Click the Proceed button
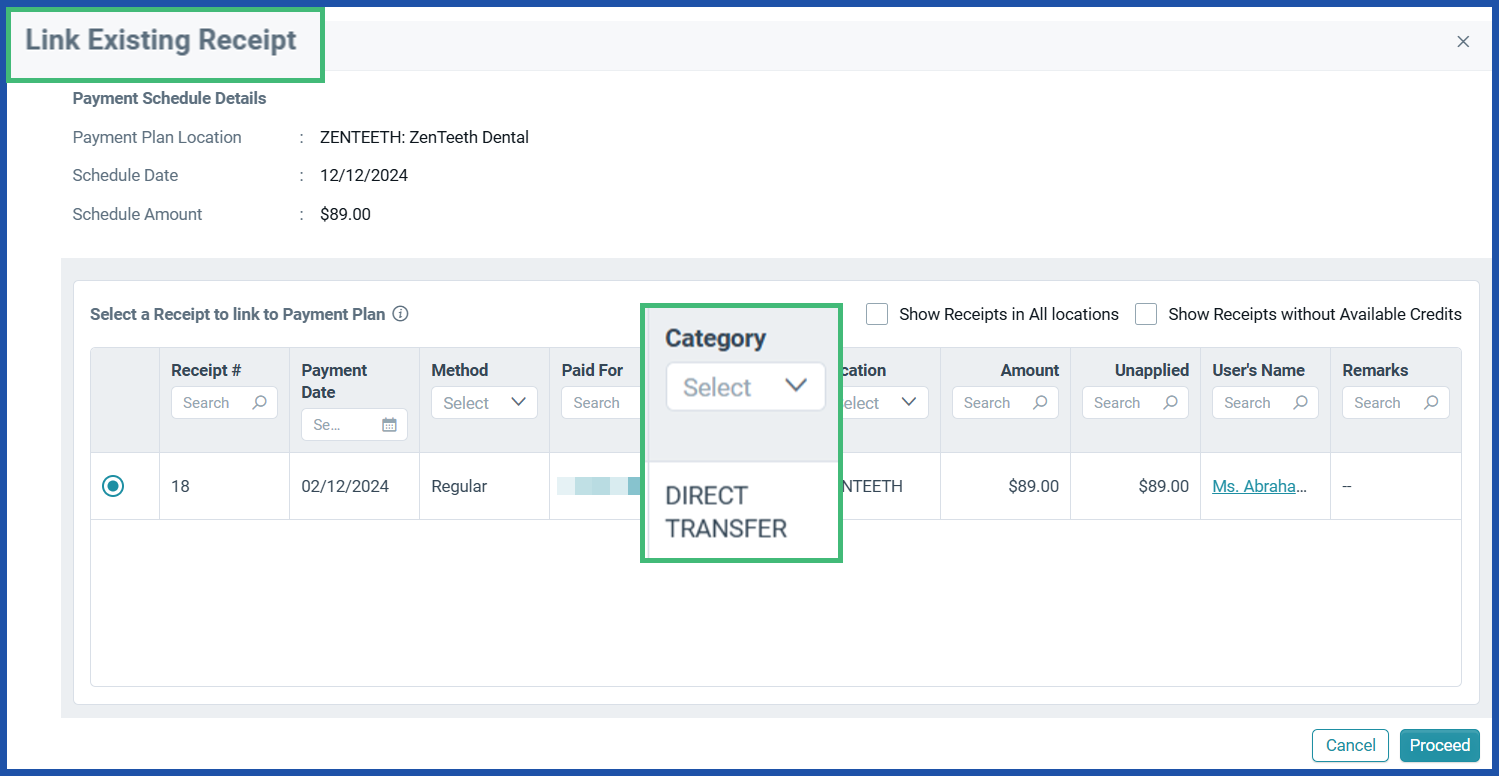The height and width of the screenshot is (776, 1499). (x=1439, y=745)
